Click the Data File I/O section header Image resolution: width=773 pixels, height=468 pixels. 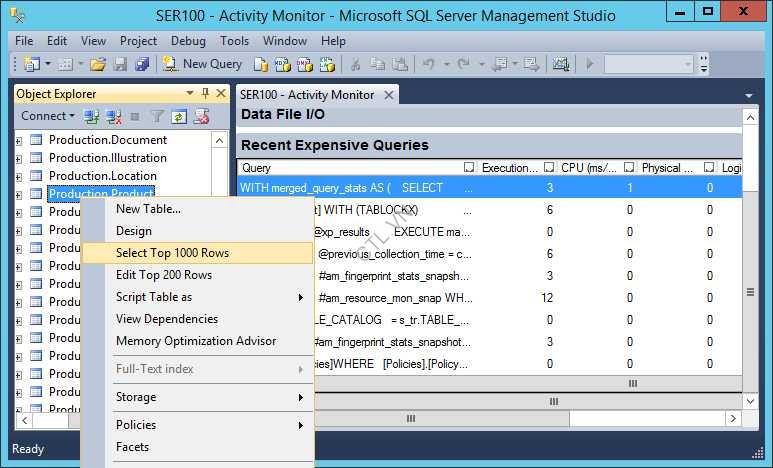489,114
